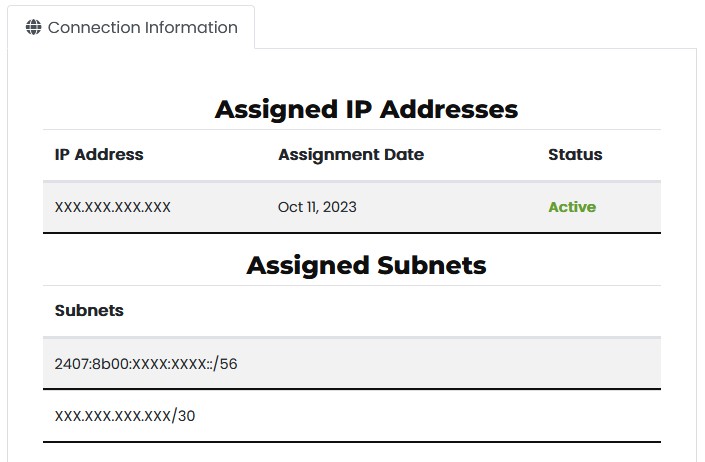Image resolution: width=705 pixels, height=462 pixels.
Task: Select the 2407:8b00 IPv6 subnet entry
Action: [146, 364]
